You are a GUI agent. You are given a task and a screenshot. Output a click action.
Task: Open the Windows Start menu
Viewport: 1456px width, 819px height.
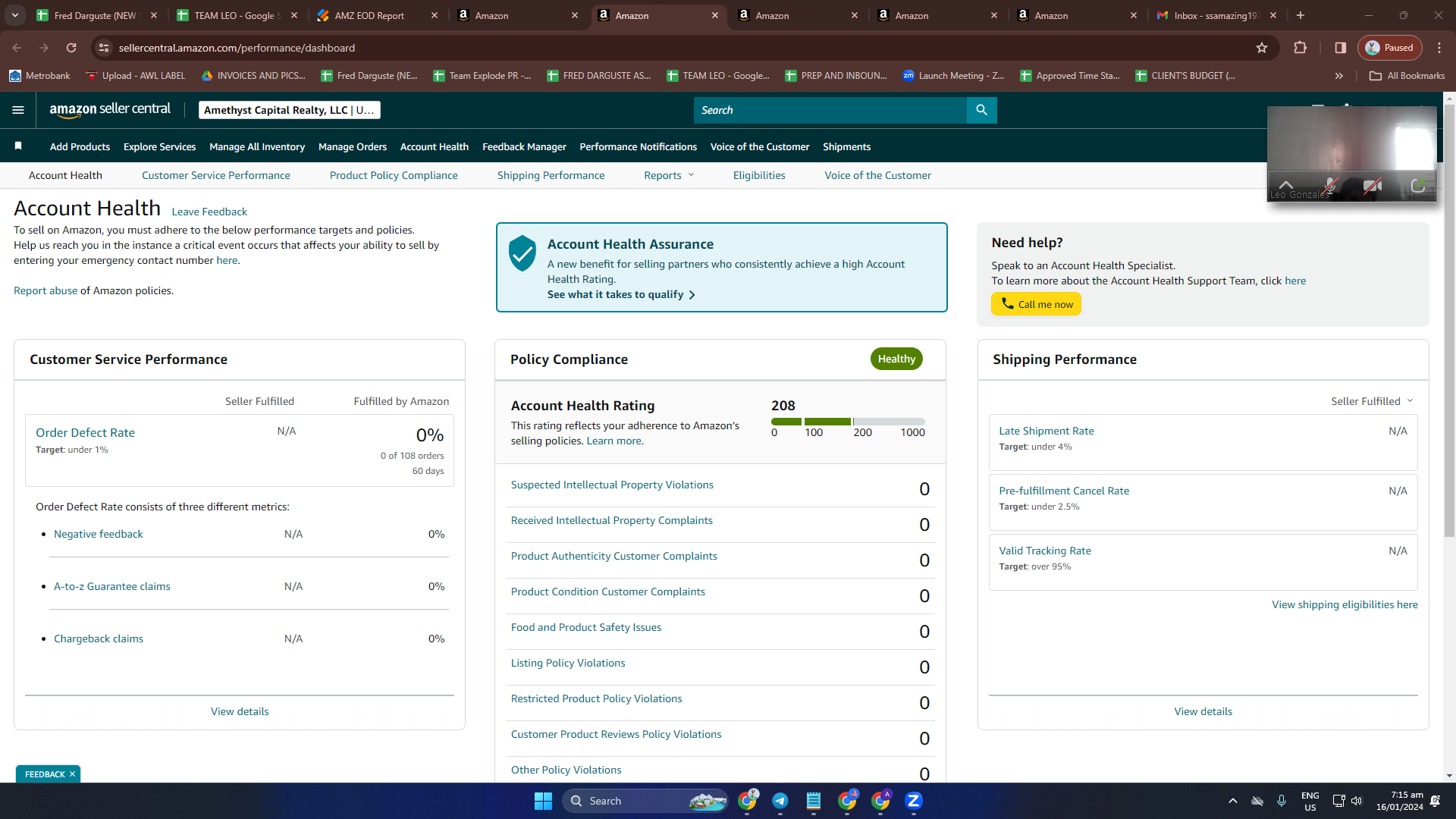coord(543,801)
